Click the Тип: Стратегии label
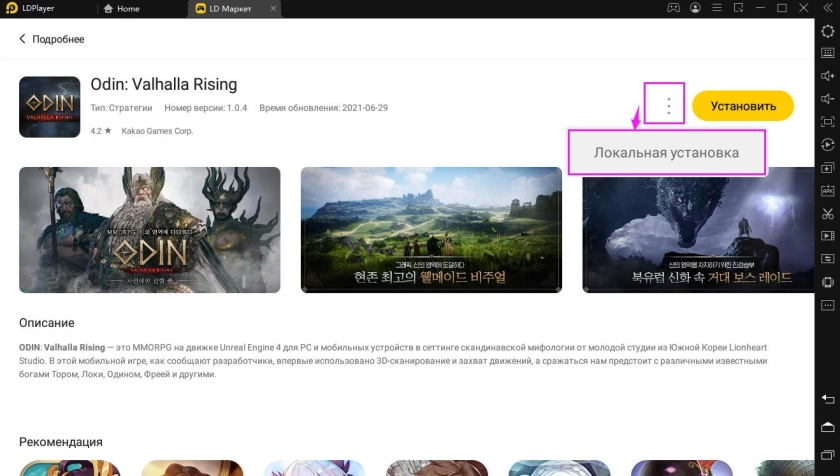Viewport: 840px width, 476px height. [121, 108]
